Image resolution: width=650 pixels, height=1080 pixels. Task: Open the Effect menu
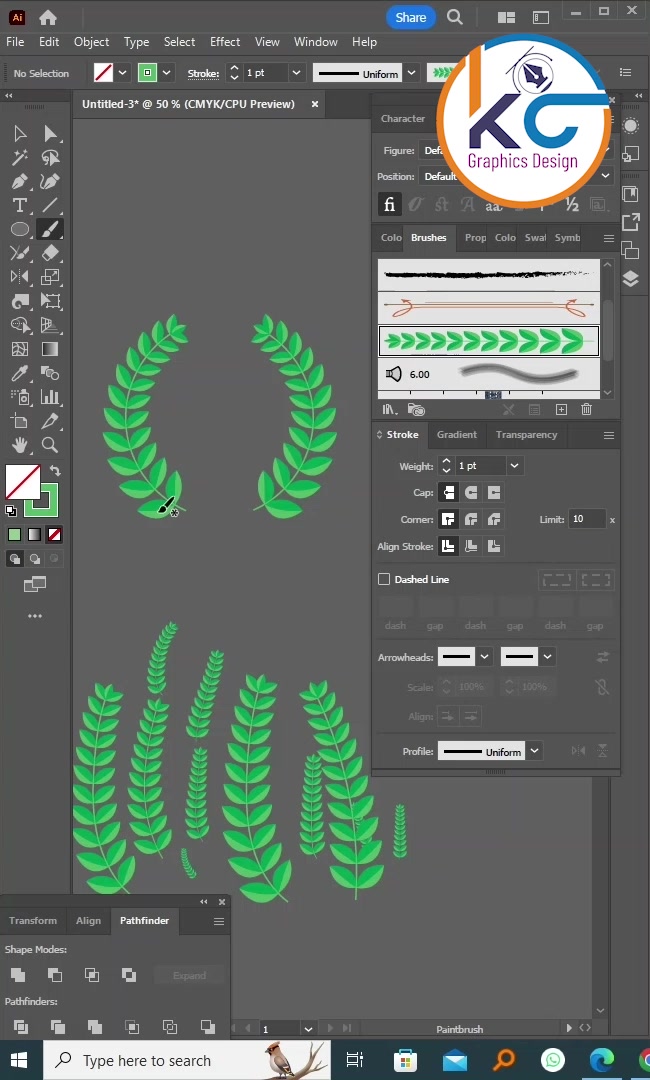click(x=225, y=42)
